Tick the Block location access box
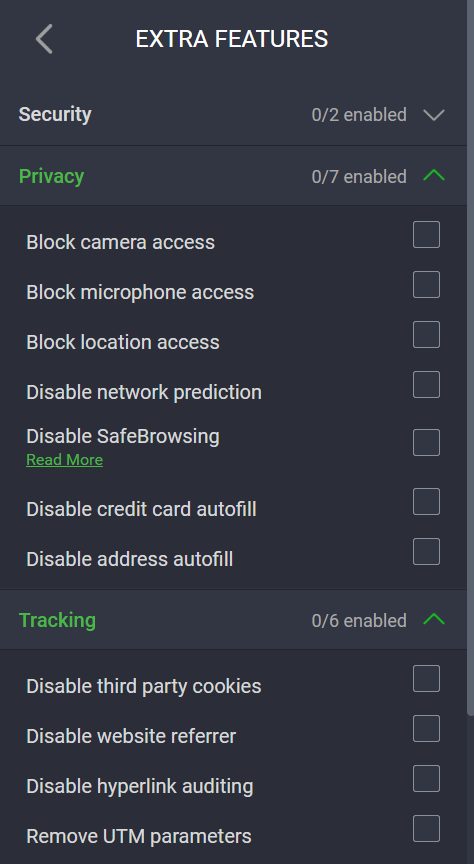 tap(426, 334)
